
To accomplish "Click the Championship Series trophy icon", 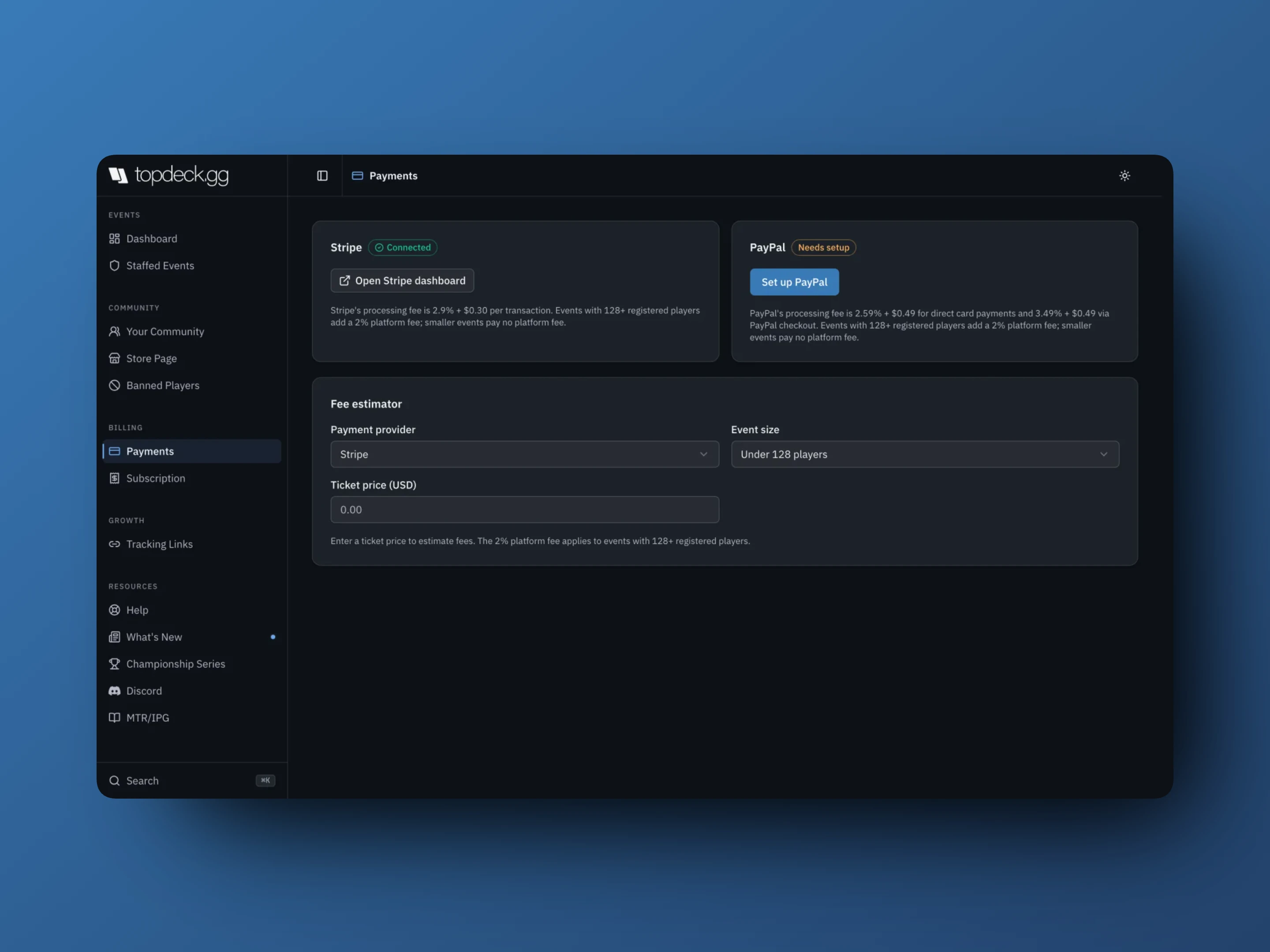I will [x=114, y=664].
